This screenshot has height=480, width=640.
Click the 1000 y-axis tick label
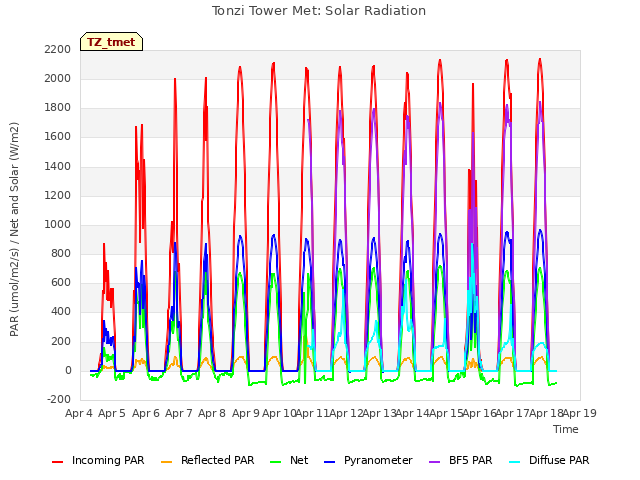point(58,224)
